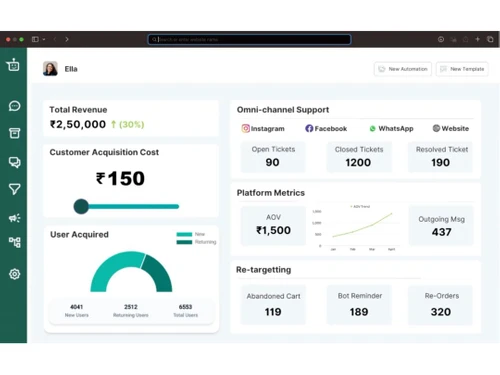The height and width of the screenshot is (375, 500).
Task: Click the browser downloads icon
Action: point(441,39)
